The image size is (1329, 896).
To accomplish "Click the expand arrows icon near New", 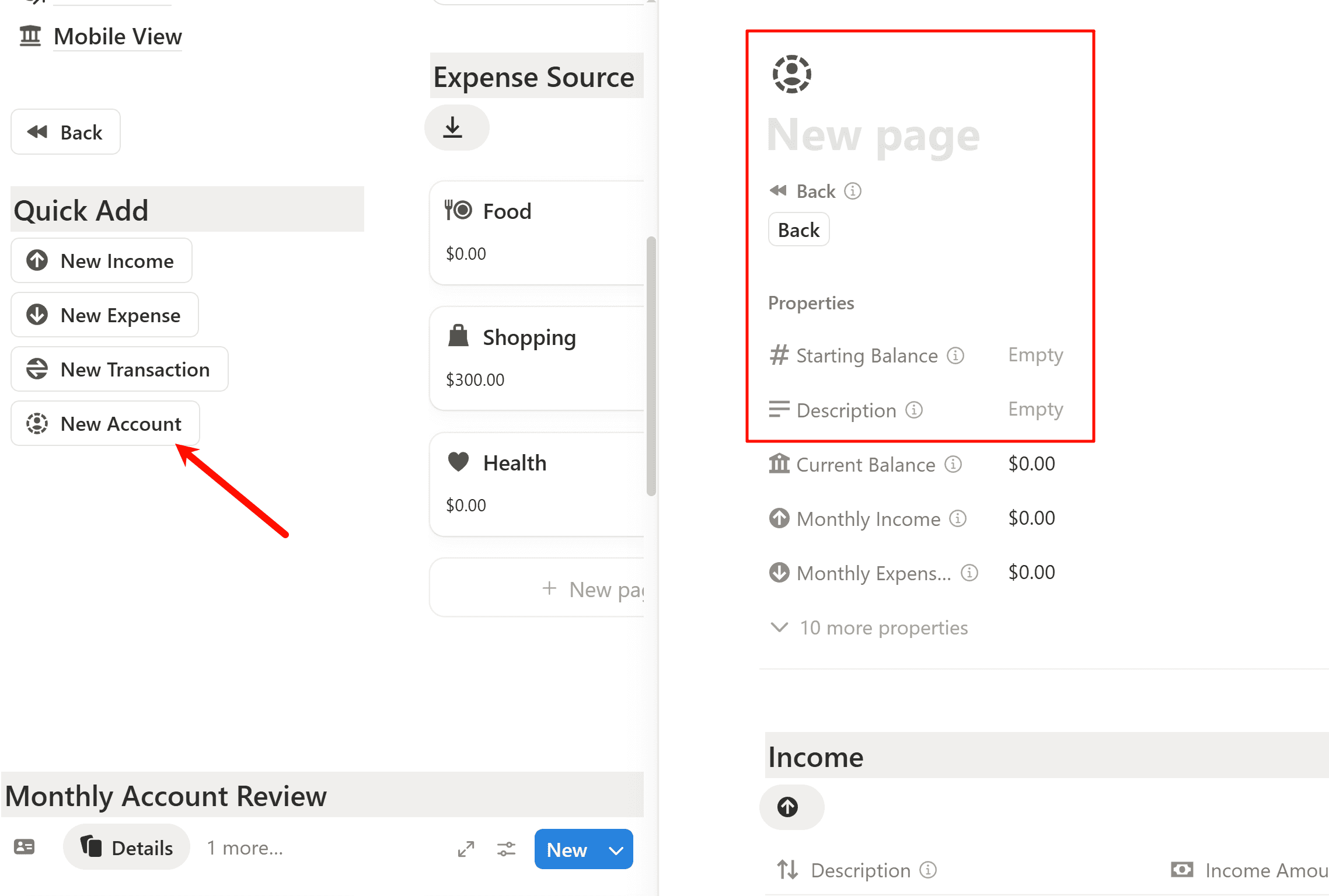I will point(466,849).
